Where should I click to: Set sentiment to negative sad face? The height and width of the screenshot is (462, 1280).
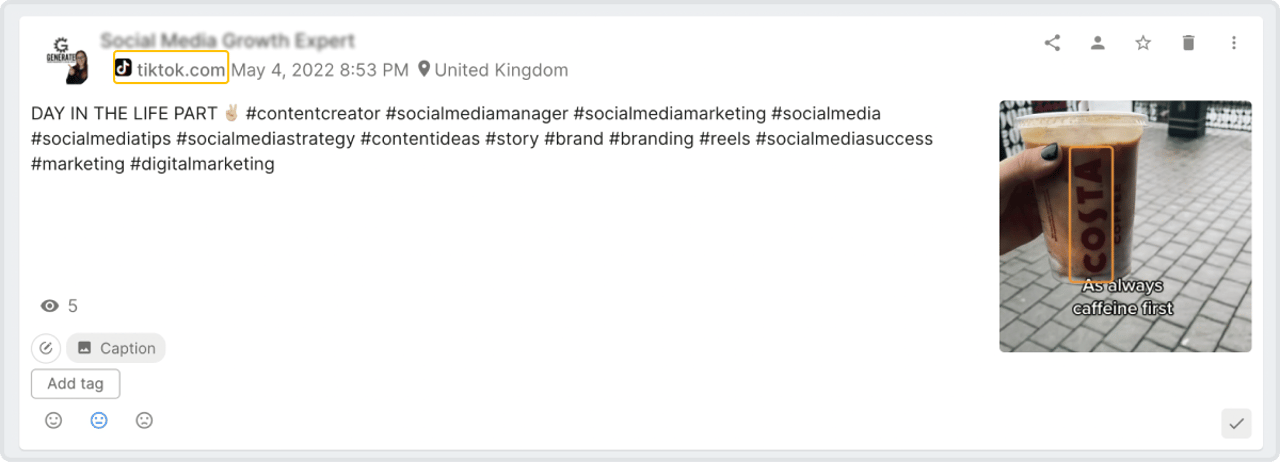(144, 421)
